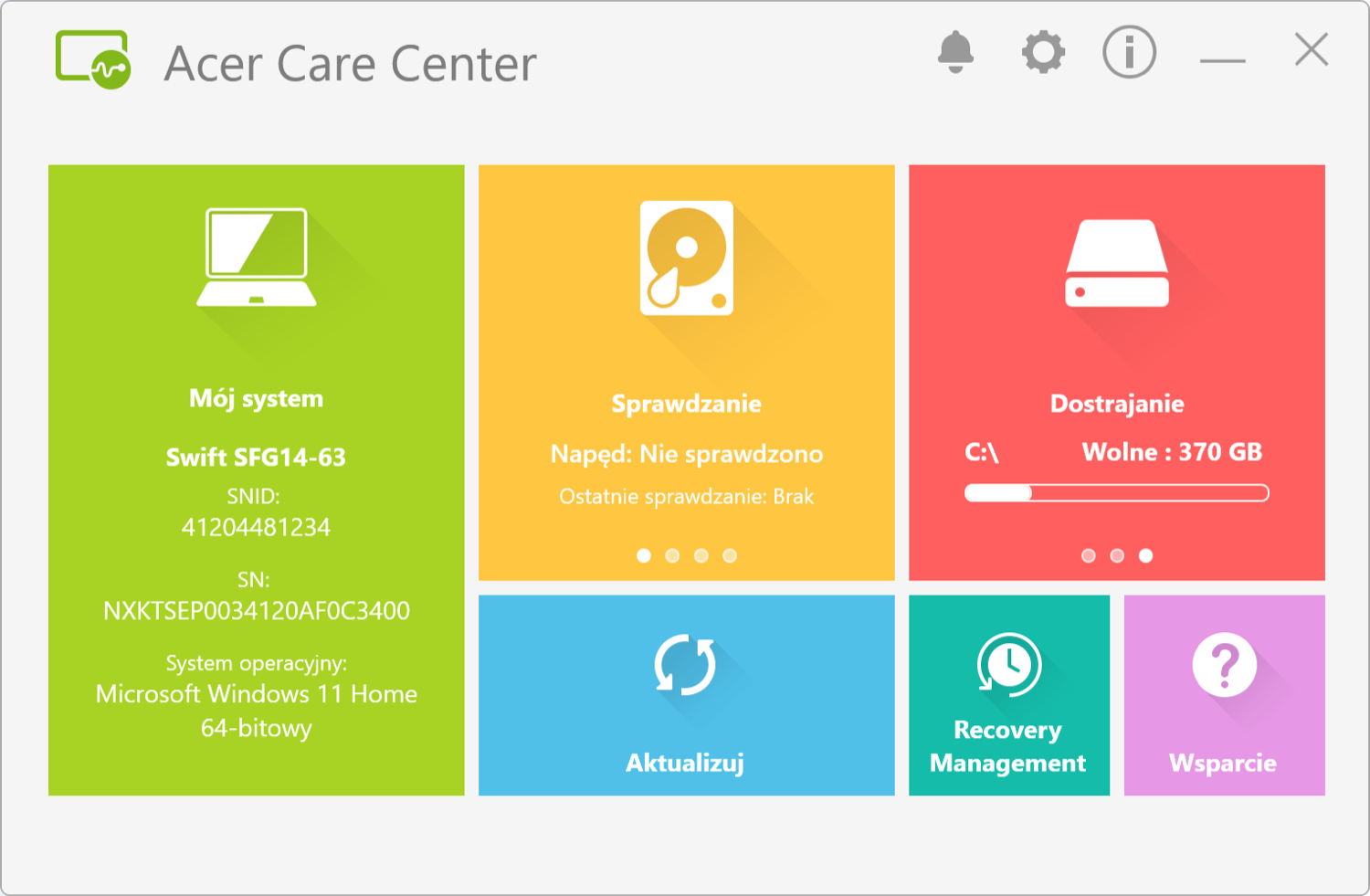Minimize the Acer Care Center window
Screen dimensions: 1370x896
[x=1223, y=60]
